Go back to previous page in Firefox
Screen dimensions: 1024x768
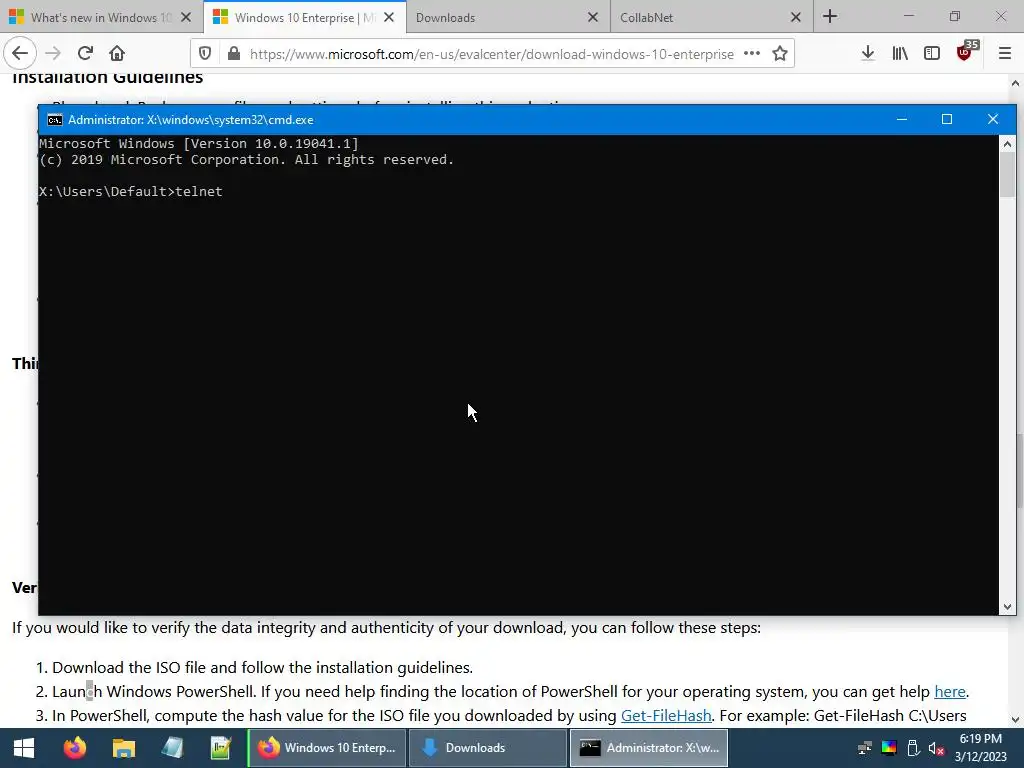(20, 54)
